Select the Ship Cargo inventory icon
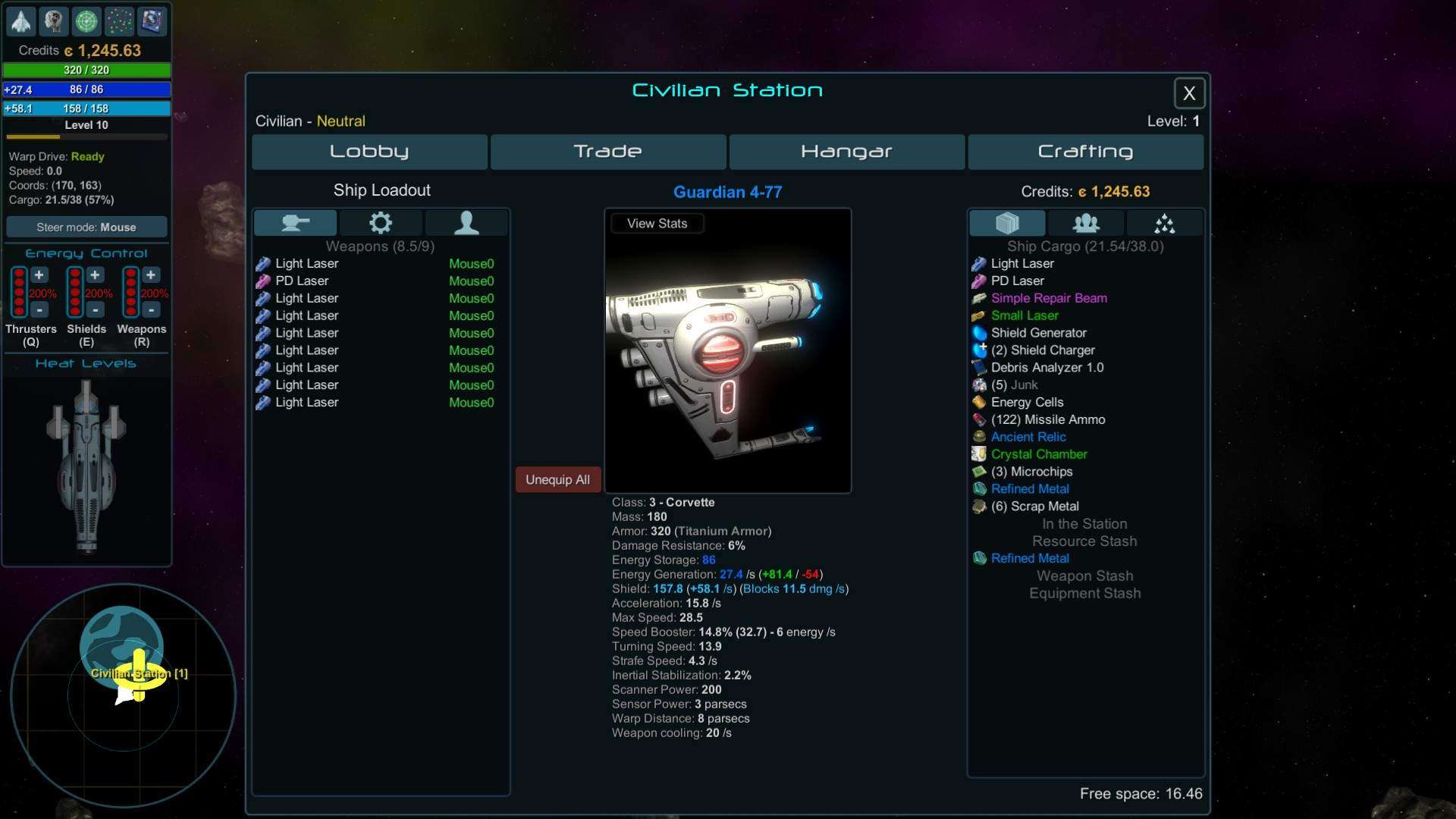The height and width of the screenshot is (819, 1456). pyautogui.click(x=1006, y=221)
